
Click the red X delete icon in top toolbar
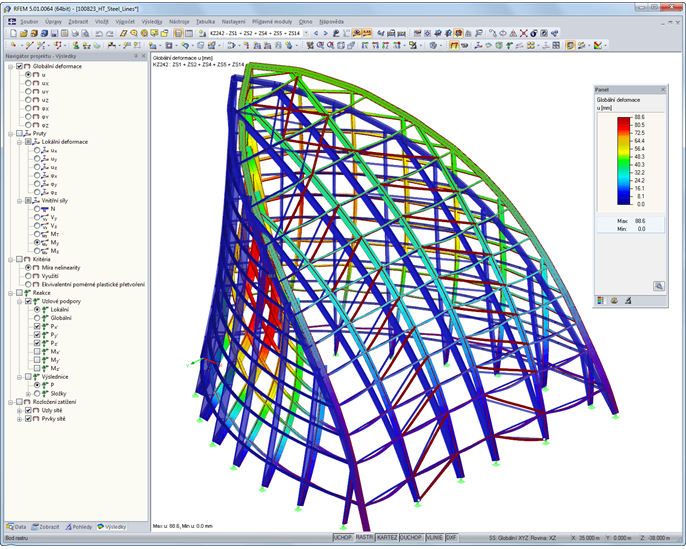pos(523,33)
